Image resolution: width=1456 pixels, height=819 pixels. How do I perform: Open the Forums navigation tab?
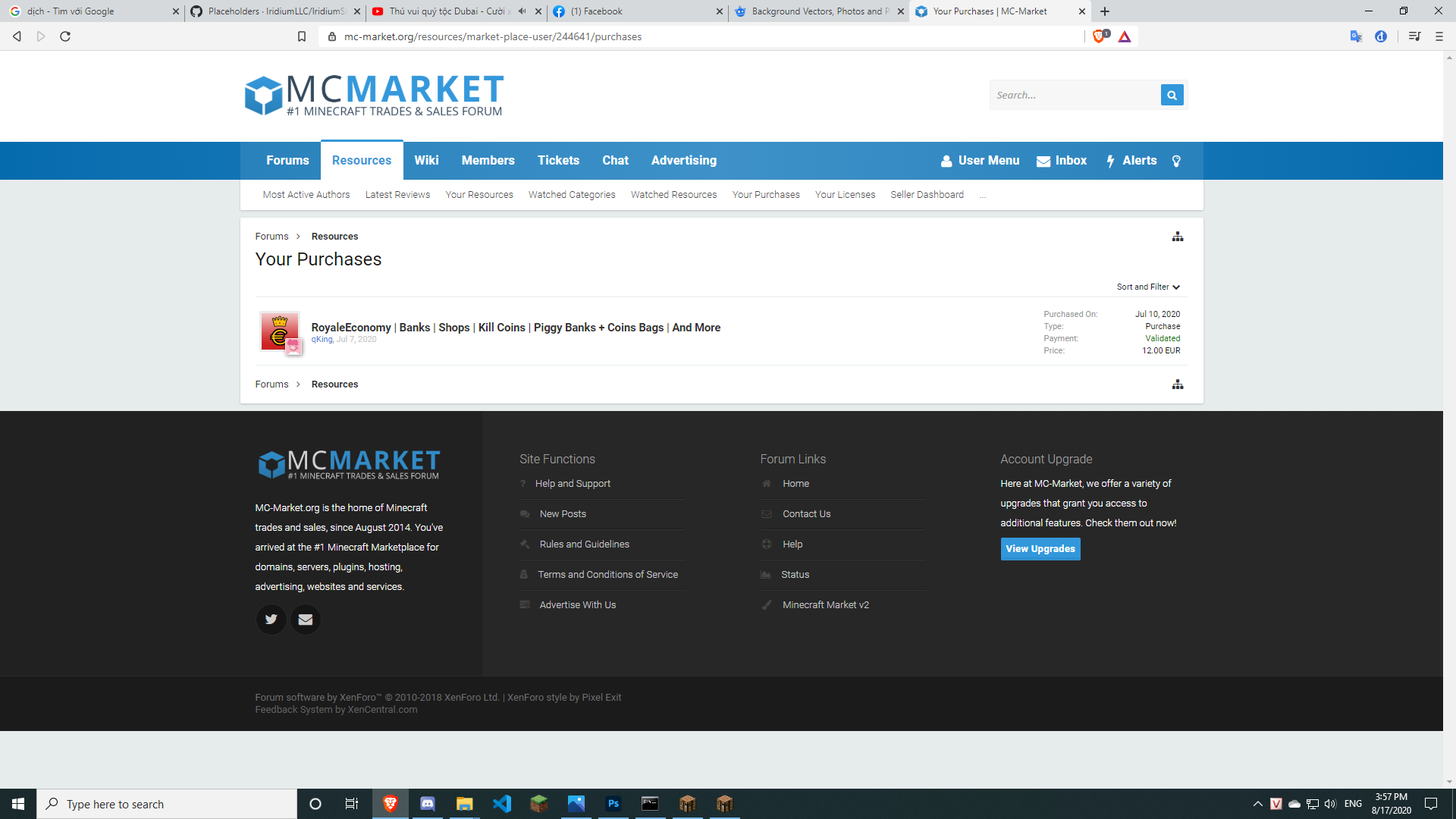click(x=287, y=161)
